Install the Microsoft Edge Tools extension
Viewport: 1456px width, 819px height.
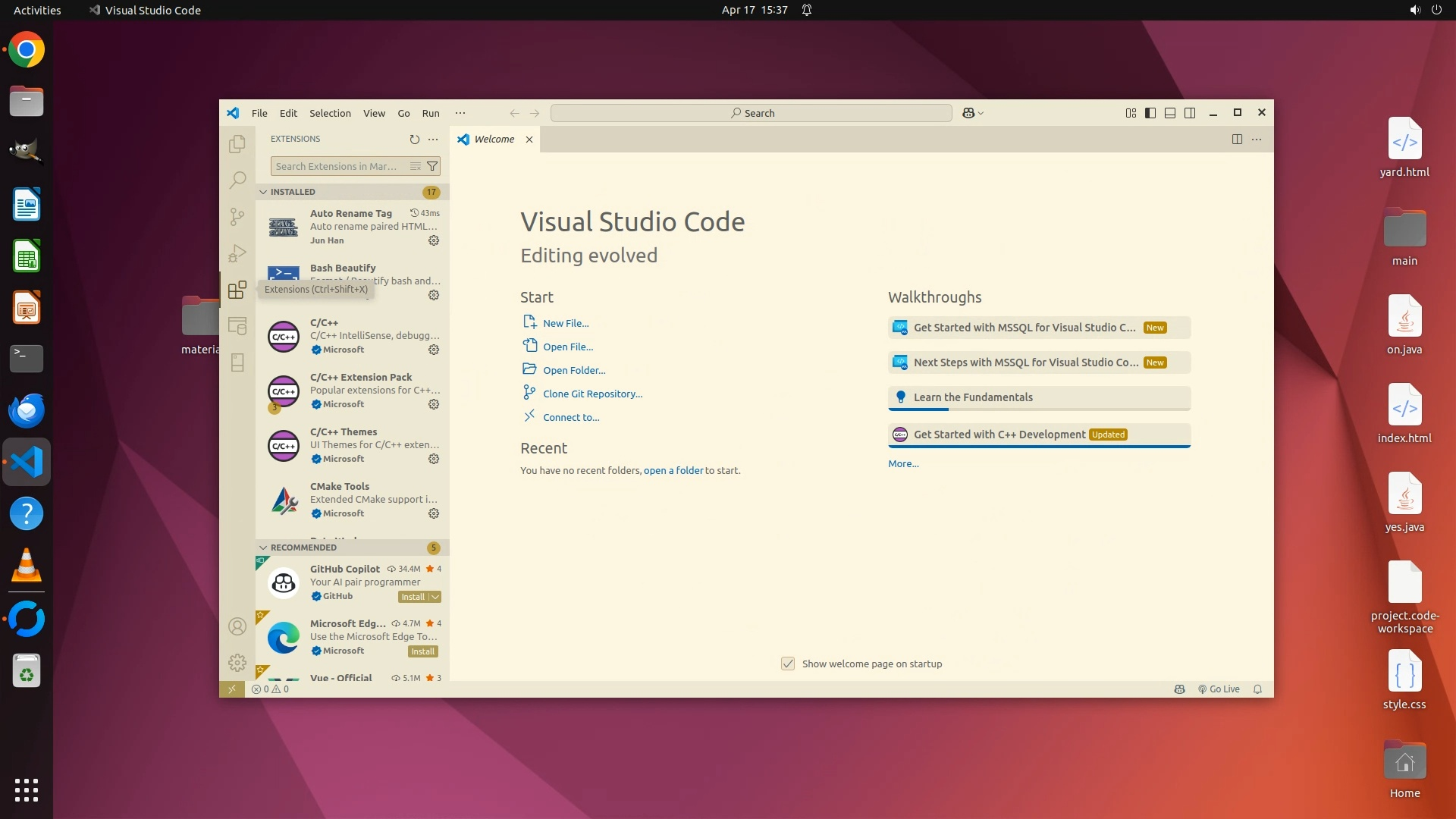(422, 651)
